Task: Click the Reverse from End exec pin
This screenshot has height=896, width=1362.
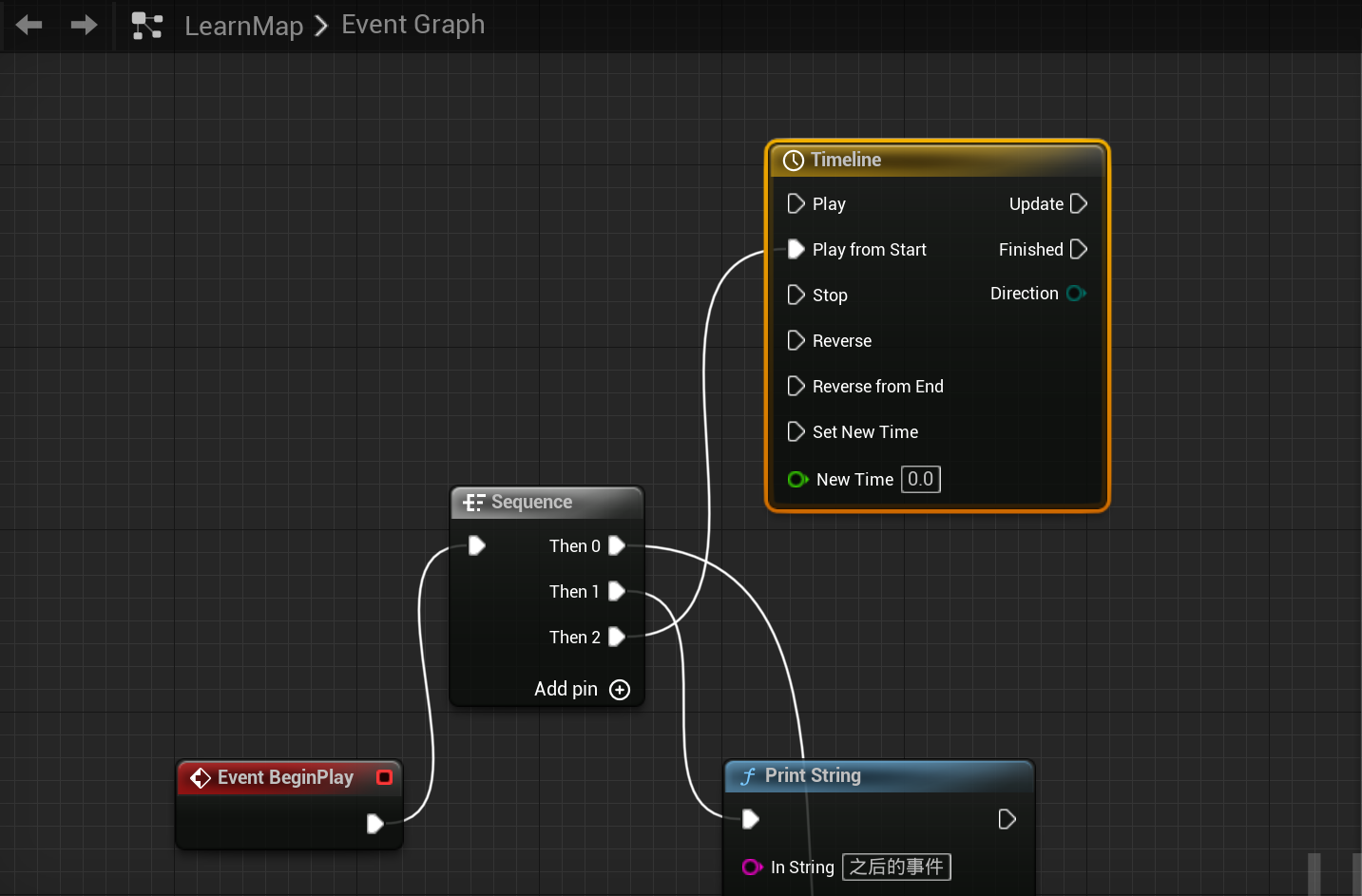Action: pyautogui.click(x=796, y=386)
